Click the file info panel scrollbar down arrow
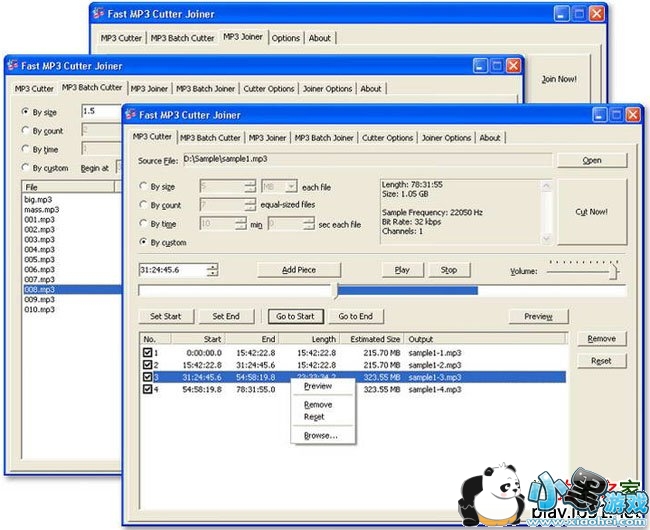Image resolution: width=650 pixels, height=530 pixels. [x=546, y=239]
